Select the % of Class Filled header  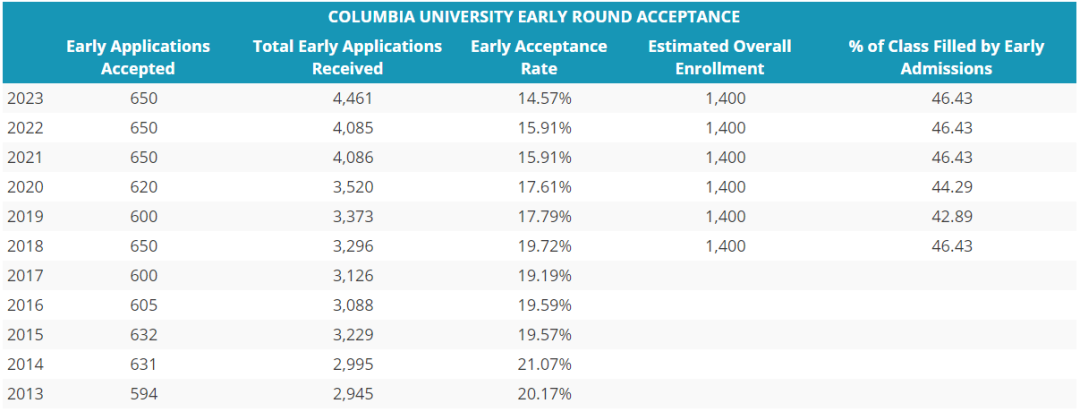(x=946, y=57)
